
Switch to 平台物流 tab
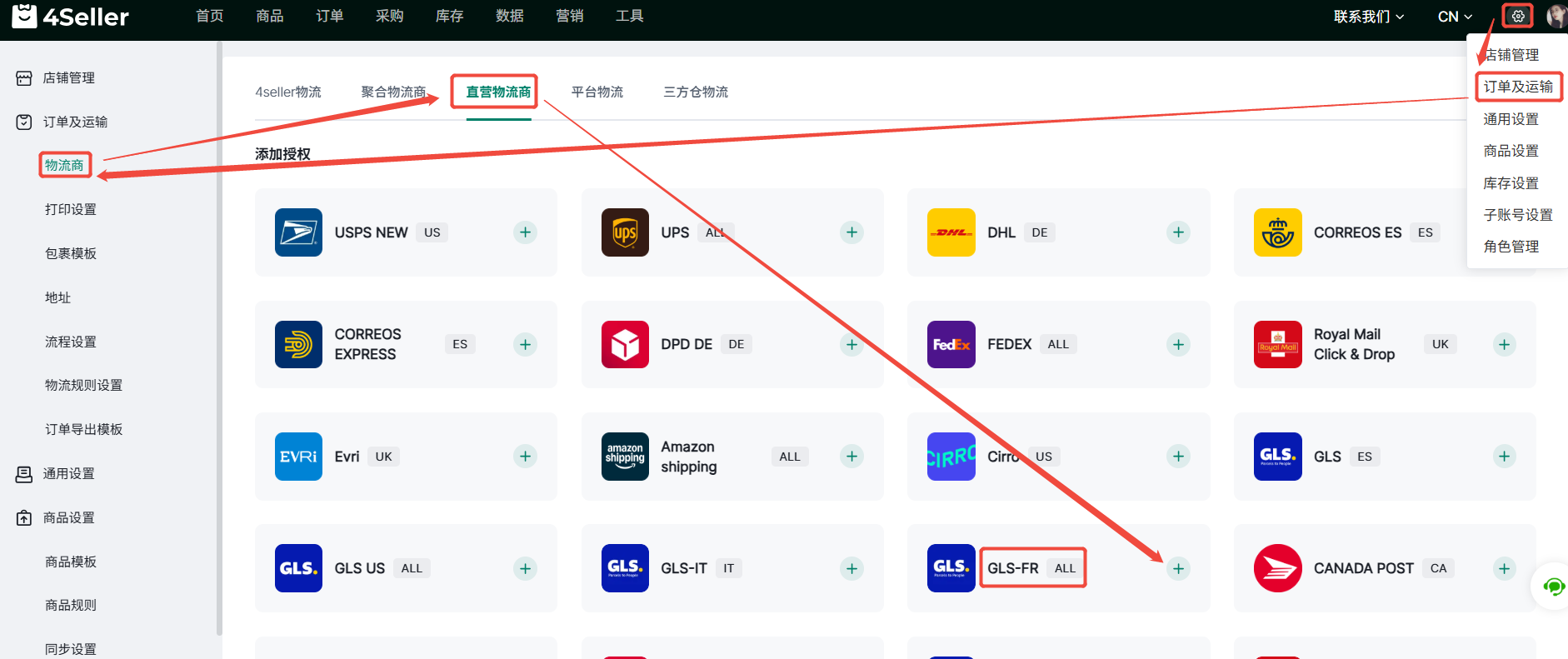point(597,92)
